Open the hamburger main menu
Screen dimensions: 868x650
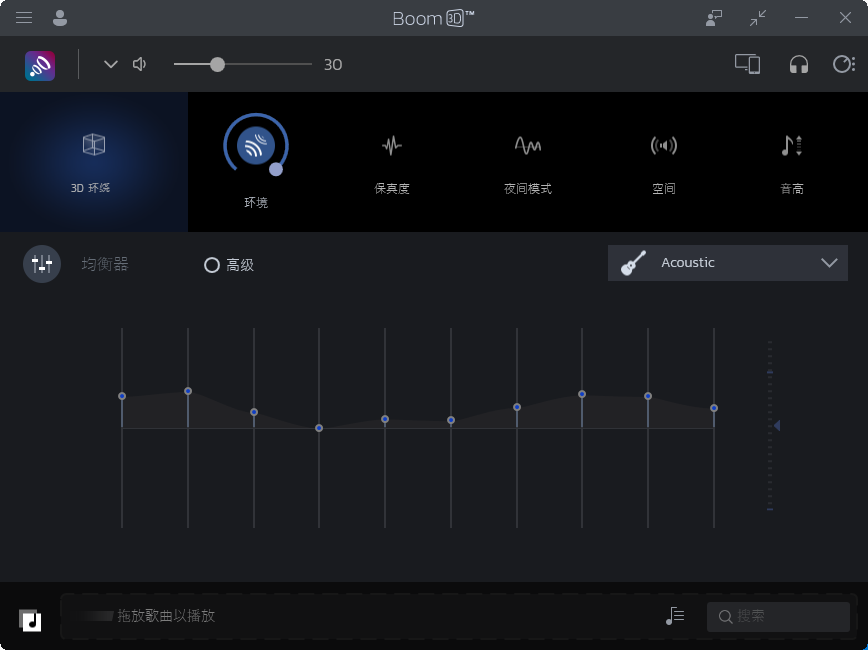(24, 18)
